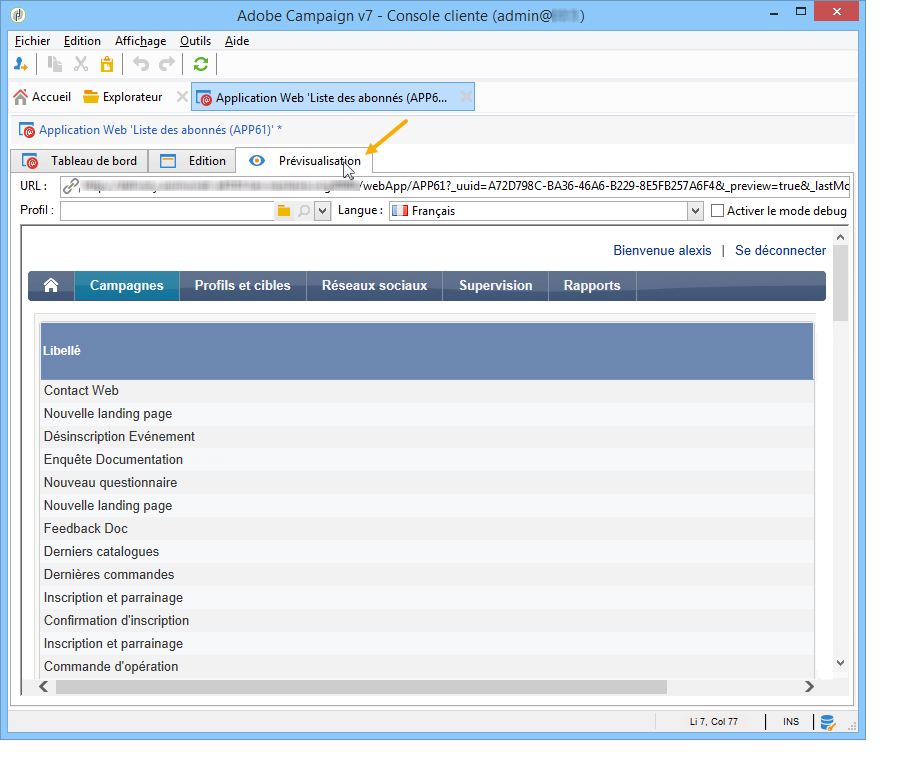Click the Adobe Campaign app icon in title bar
Viewport: 919px width, 781px height.
pyautogui.click(x=18, y=15)
